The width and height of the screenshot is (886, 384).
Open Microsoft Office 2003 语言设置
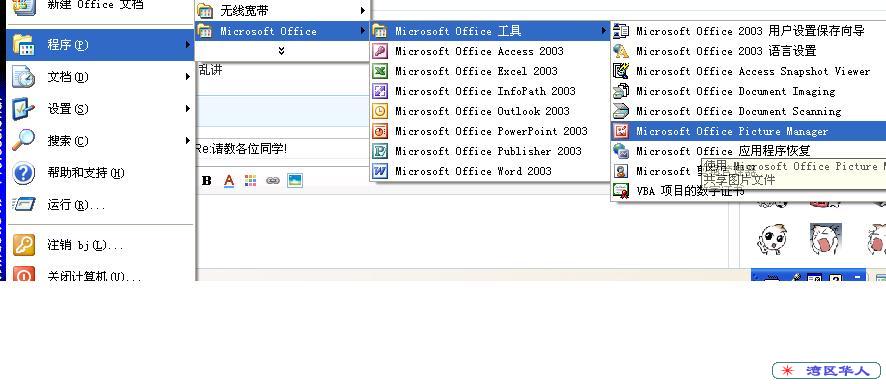(x=749, y=51)
